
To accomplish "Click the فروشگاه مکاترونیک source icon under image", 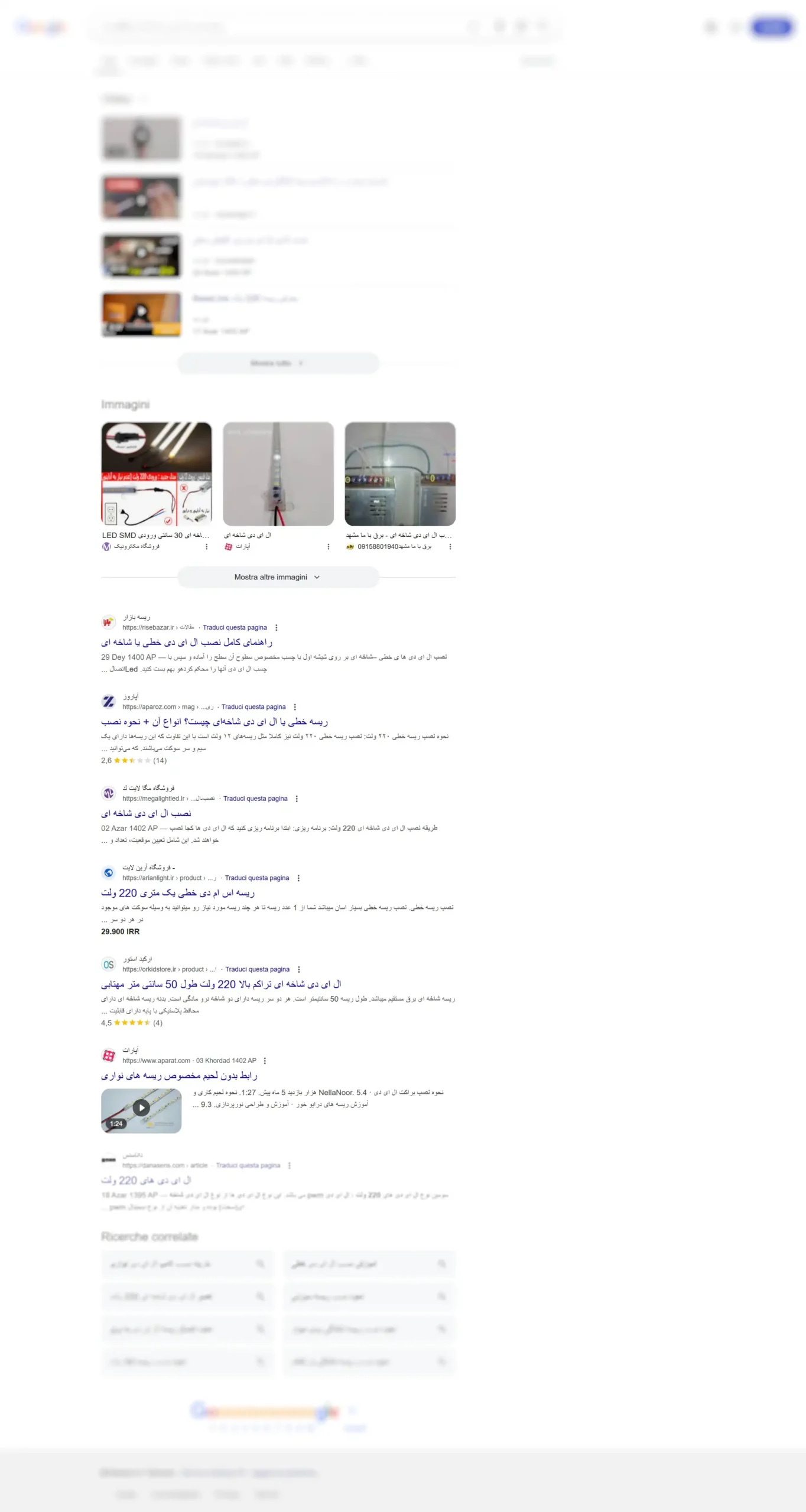I will coord(106,547).
